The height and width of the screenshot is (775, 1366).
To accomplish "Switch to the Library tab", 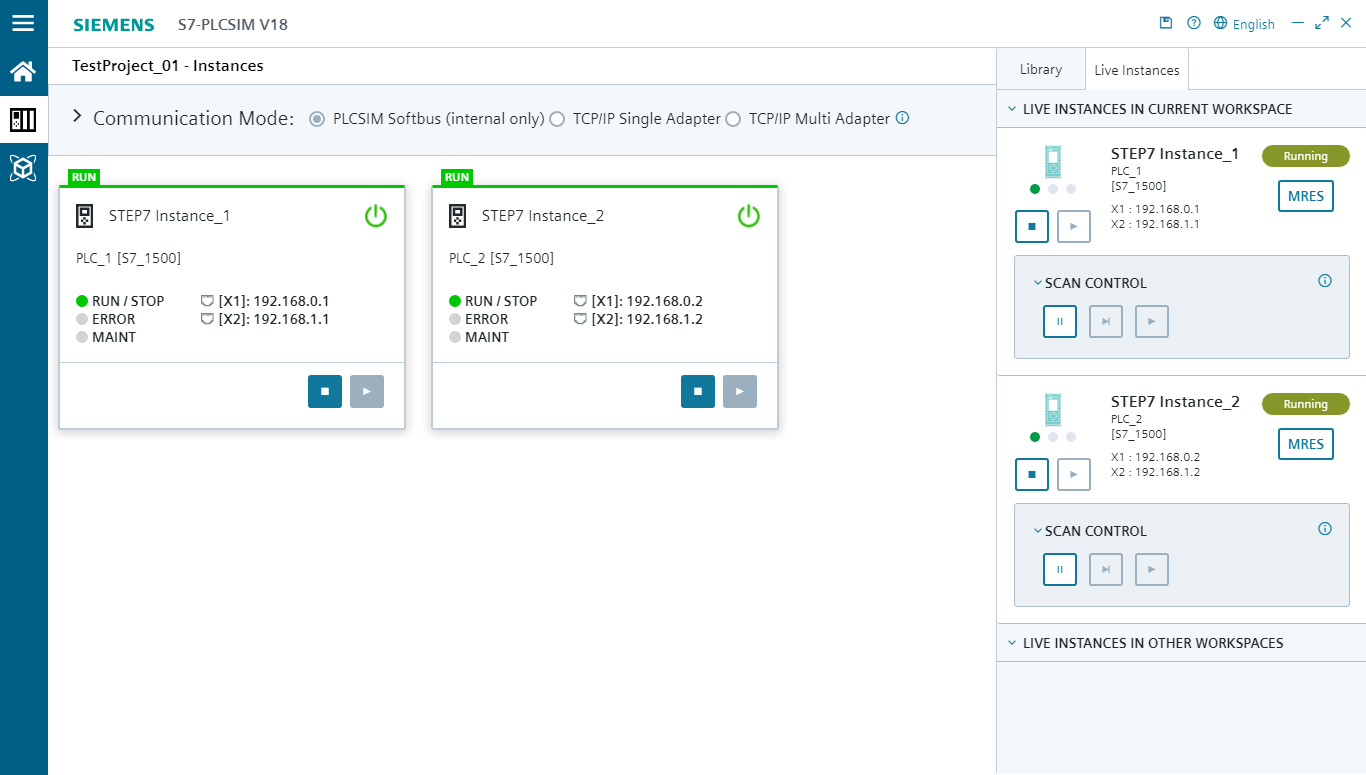I will 1040,69.
